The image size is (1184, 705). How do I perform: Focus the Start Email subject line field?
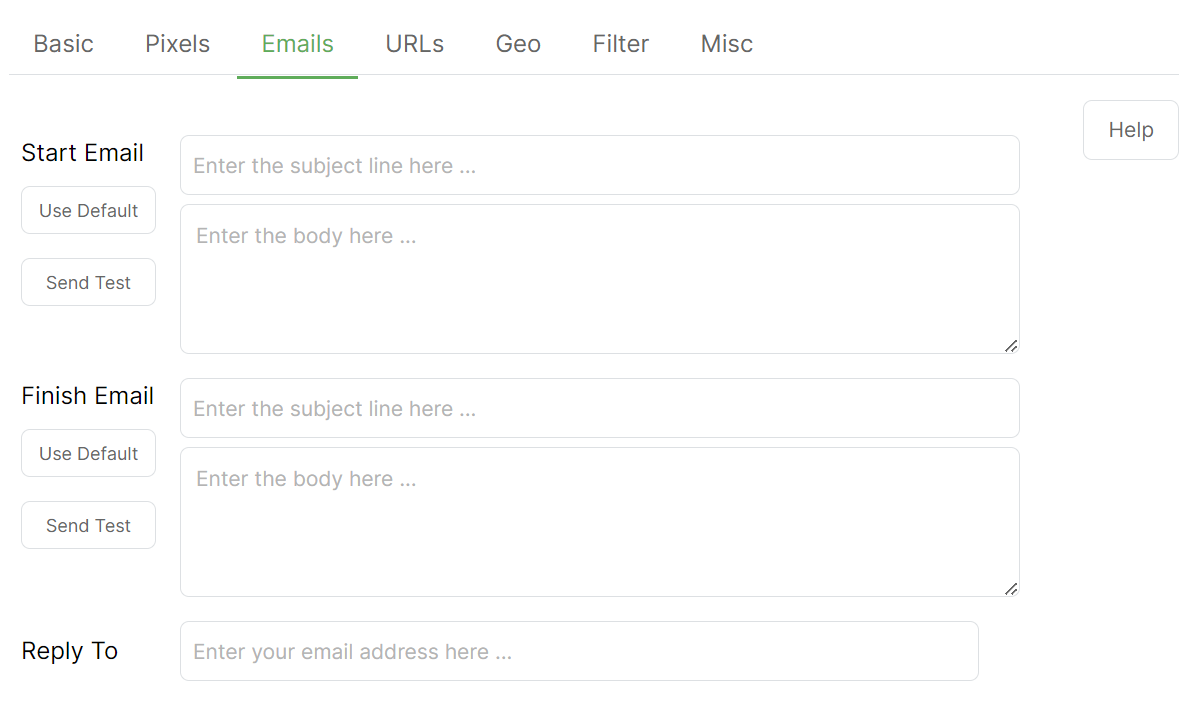(599, 165)
